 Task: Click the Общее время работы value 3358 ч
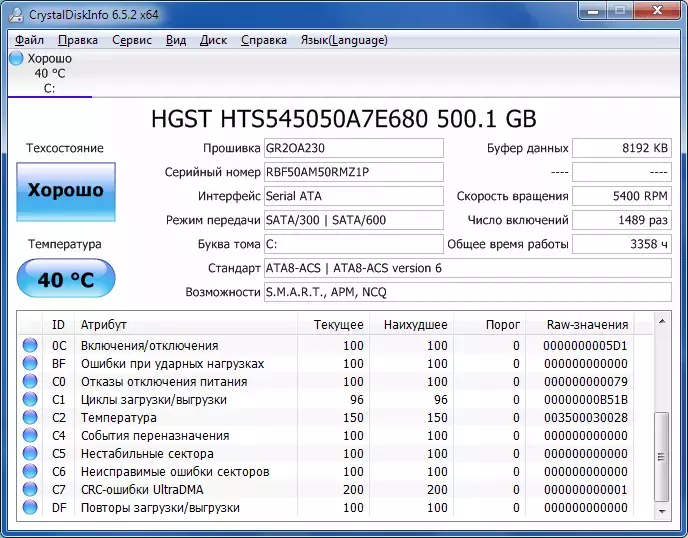tap(622, 244)
